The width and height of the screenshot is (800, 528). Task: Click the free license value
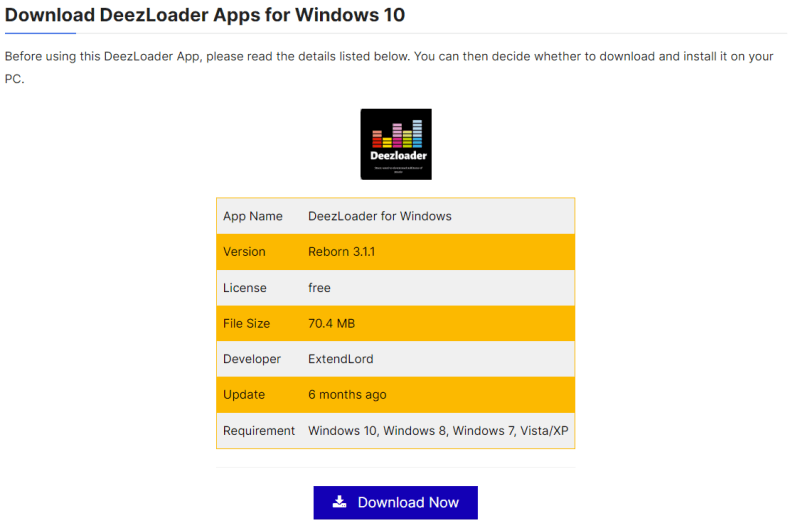pyautogui.click(x=319, y=288)
